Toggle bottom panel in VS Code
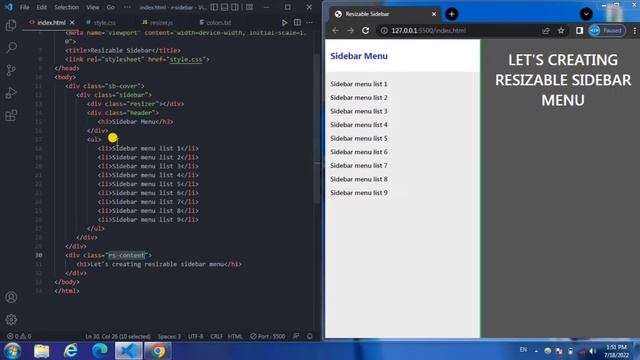The width and height of the screenshot is (640, 360). [224, 7]
